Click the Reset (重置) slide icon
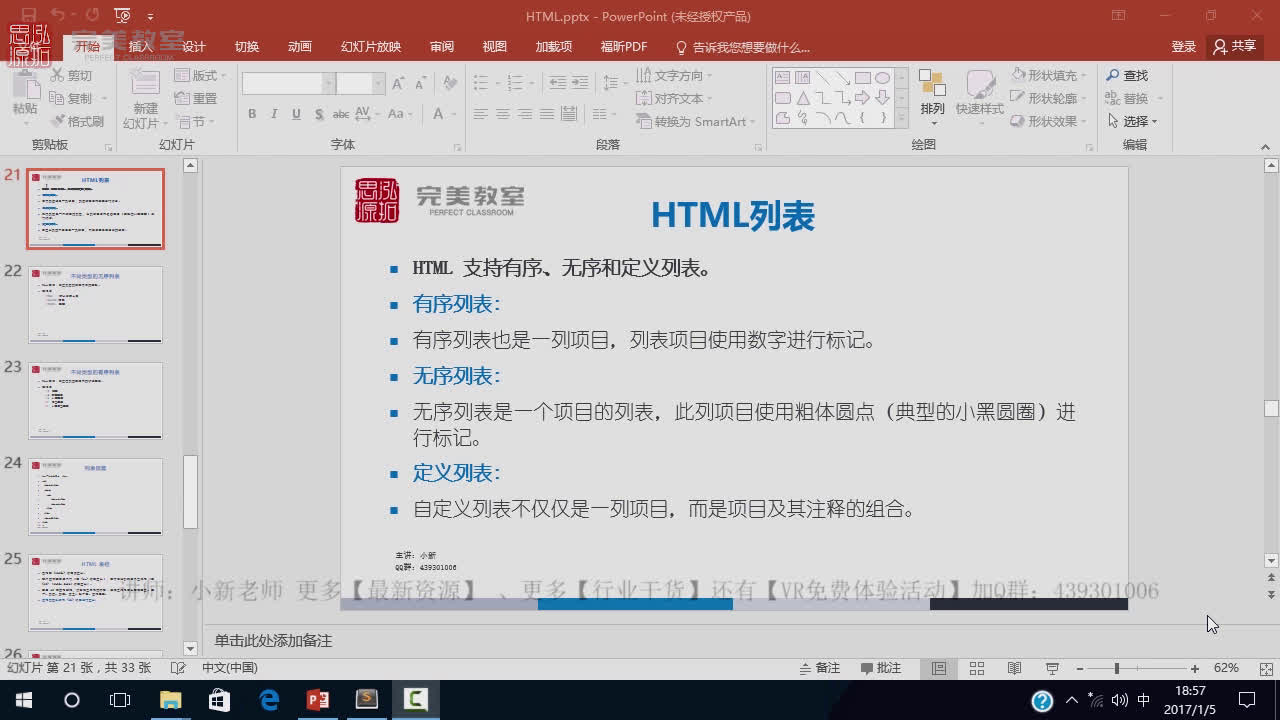1280x720 pixels. [197, 97]
